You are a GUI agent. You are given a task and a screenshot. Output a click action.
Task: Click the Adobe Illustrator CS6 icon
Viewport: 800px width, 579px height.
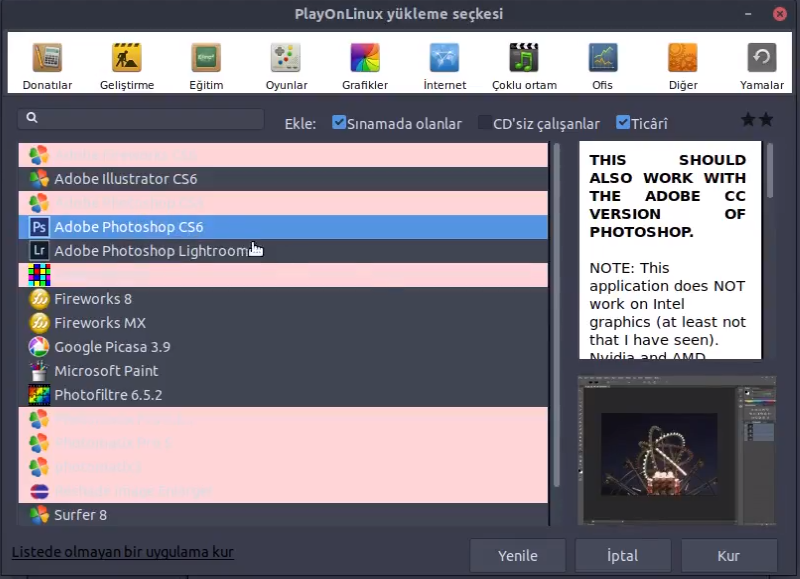tap(39, 179)
